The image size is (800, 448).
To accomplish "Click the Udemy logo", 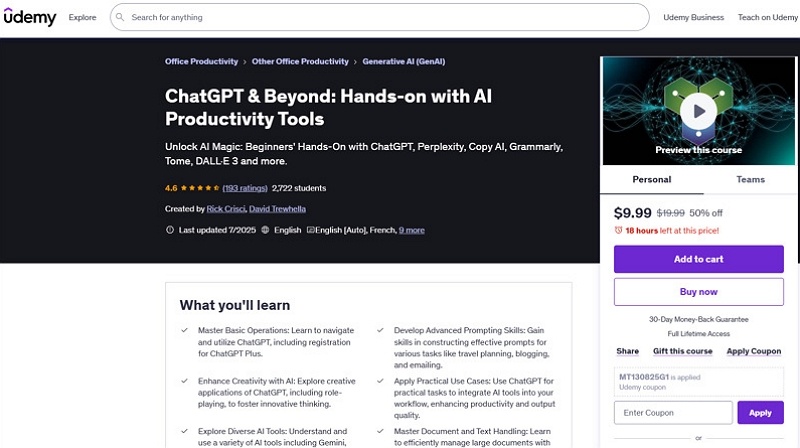I will point(30,17).
